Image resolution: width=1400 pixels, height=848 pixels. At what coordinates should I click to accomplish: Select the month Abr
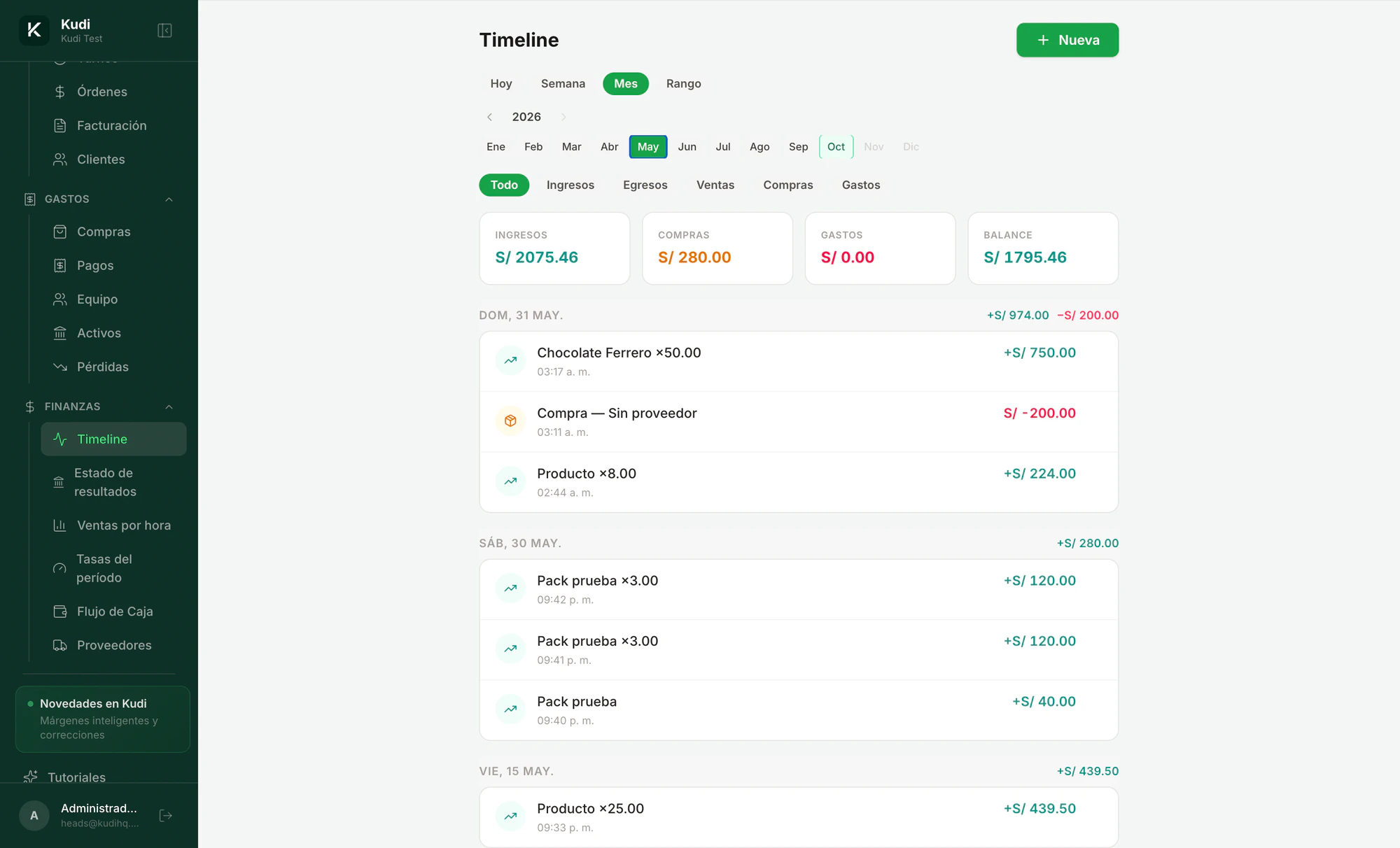[x=609, y=147]
